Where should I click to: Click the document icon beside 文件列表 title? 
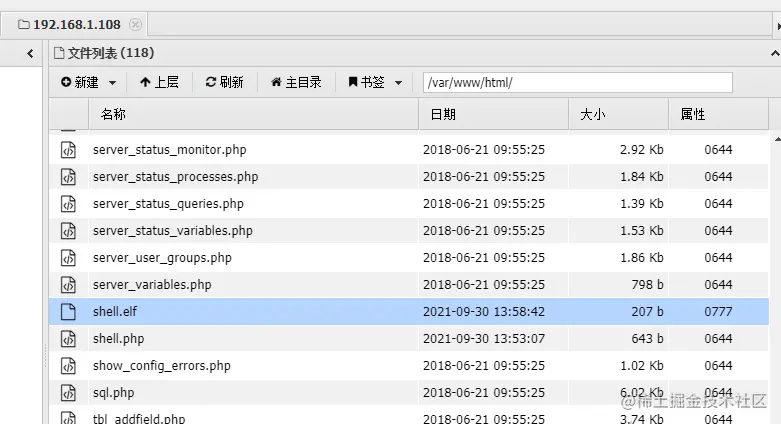59,53
